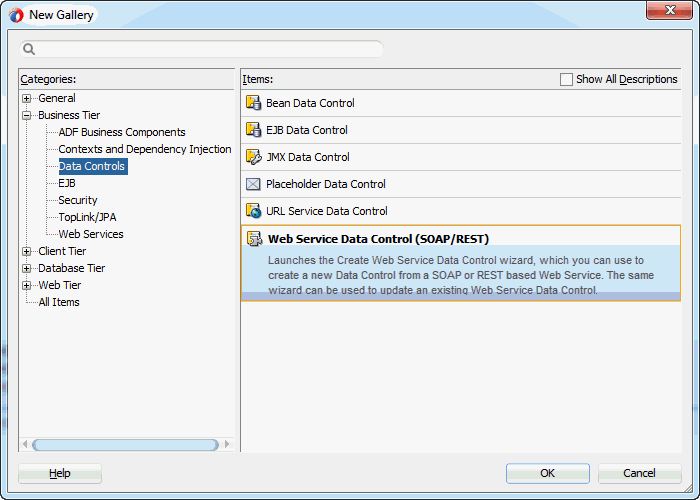Expand the General category
Image resolution: width=700 pixels, height=500 pixels.
[27, 98]
